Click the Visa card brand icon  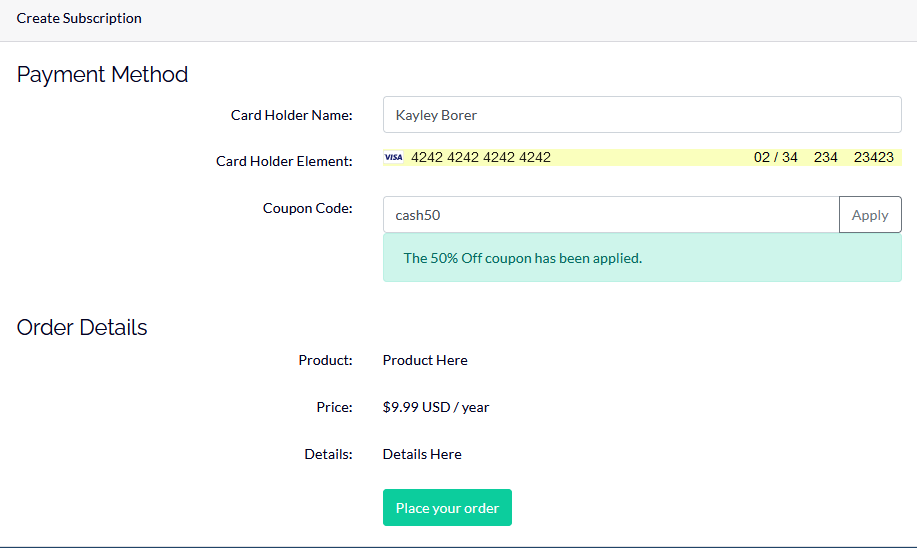pos(394,157)
